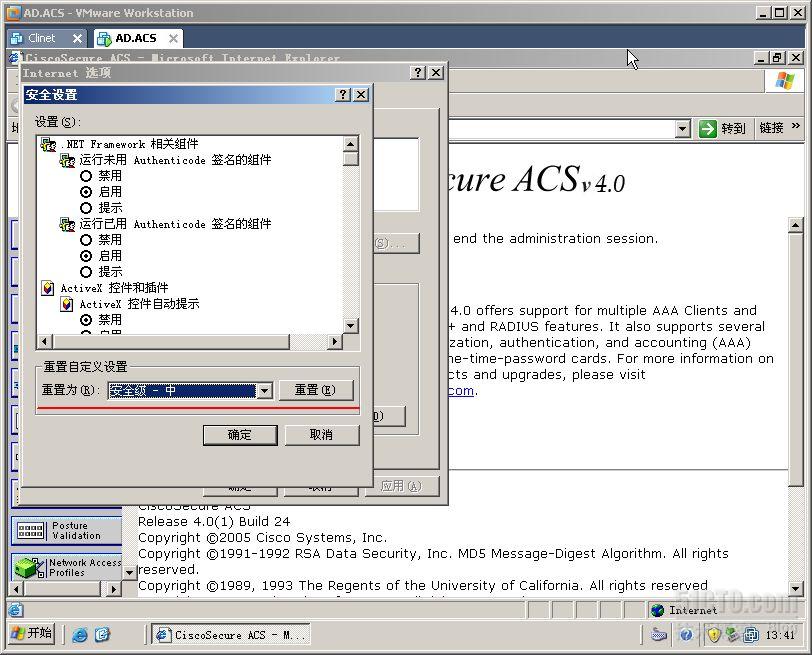Close the 安全设置 dialog
This screenshot has width=812, height=655.
(361, 95)
